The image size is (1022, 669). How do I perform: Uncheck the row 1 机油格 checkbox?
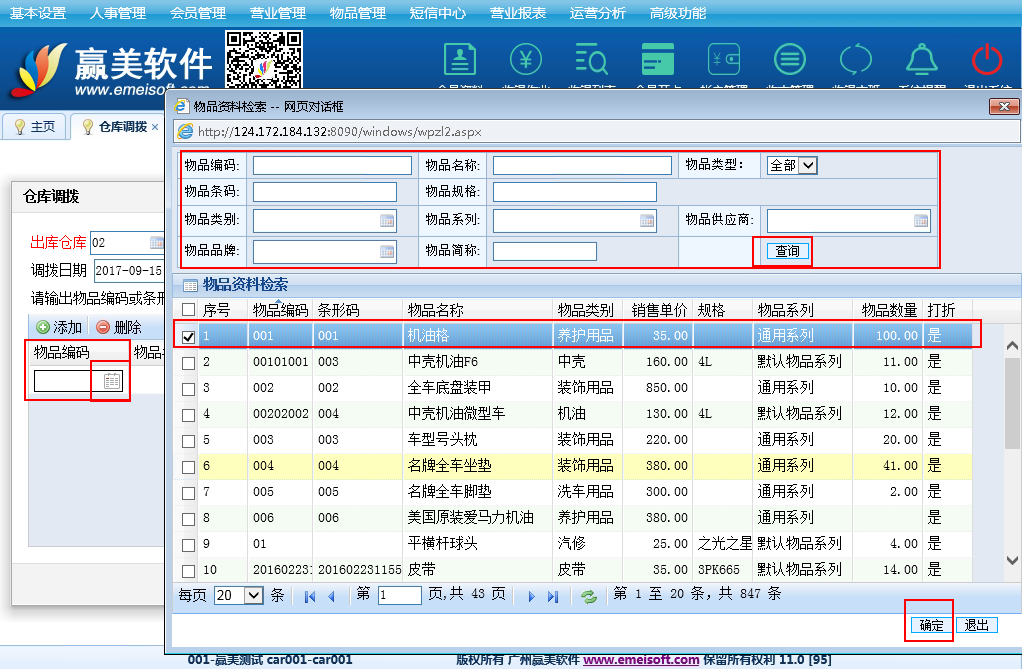tap(188, 336)
